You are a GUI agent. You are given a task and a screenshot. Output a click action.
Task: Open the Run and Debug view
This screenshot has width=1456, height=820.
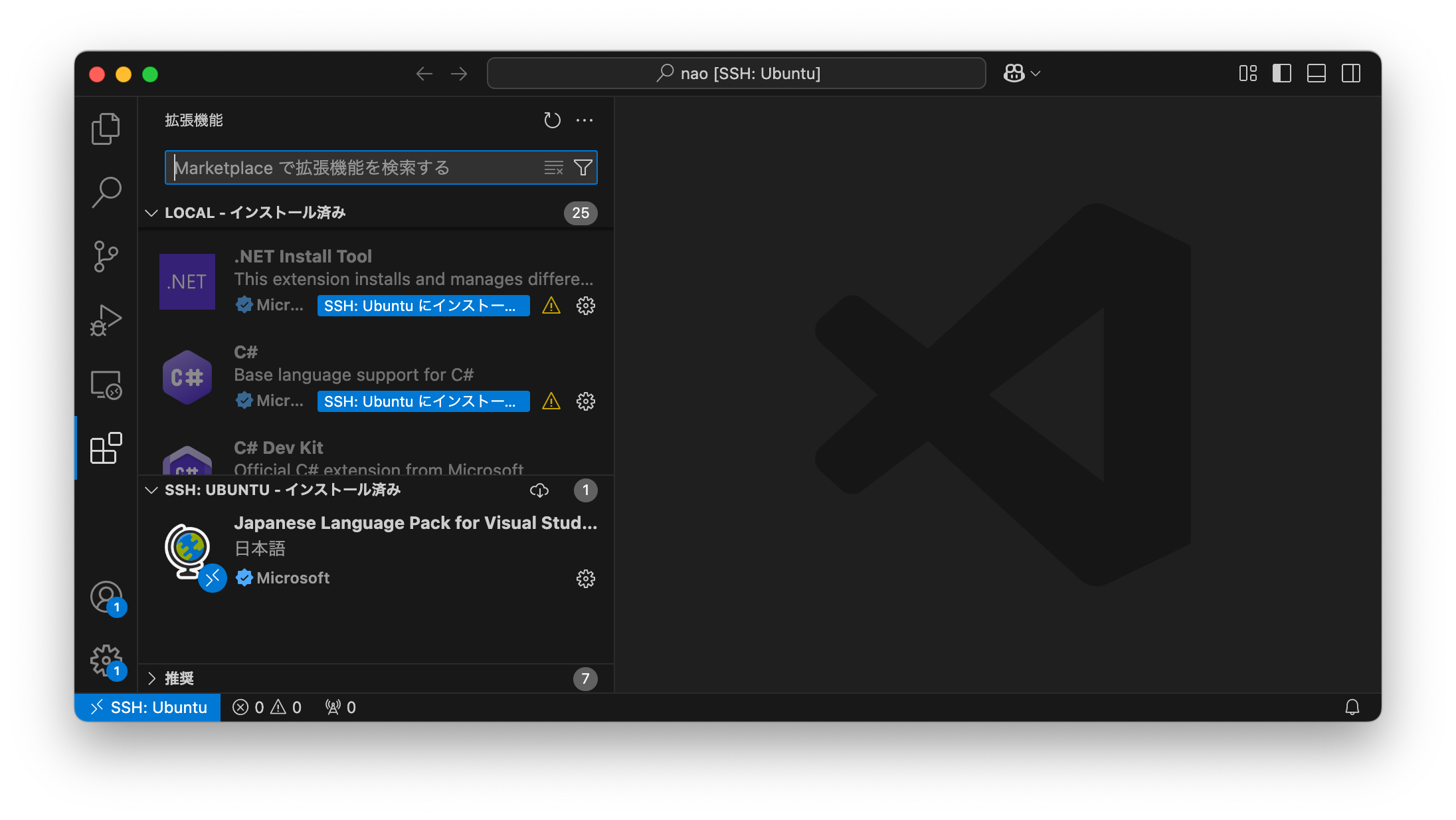(106, 320)
